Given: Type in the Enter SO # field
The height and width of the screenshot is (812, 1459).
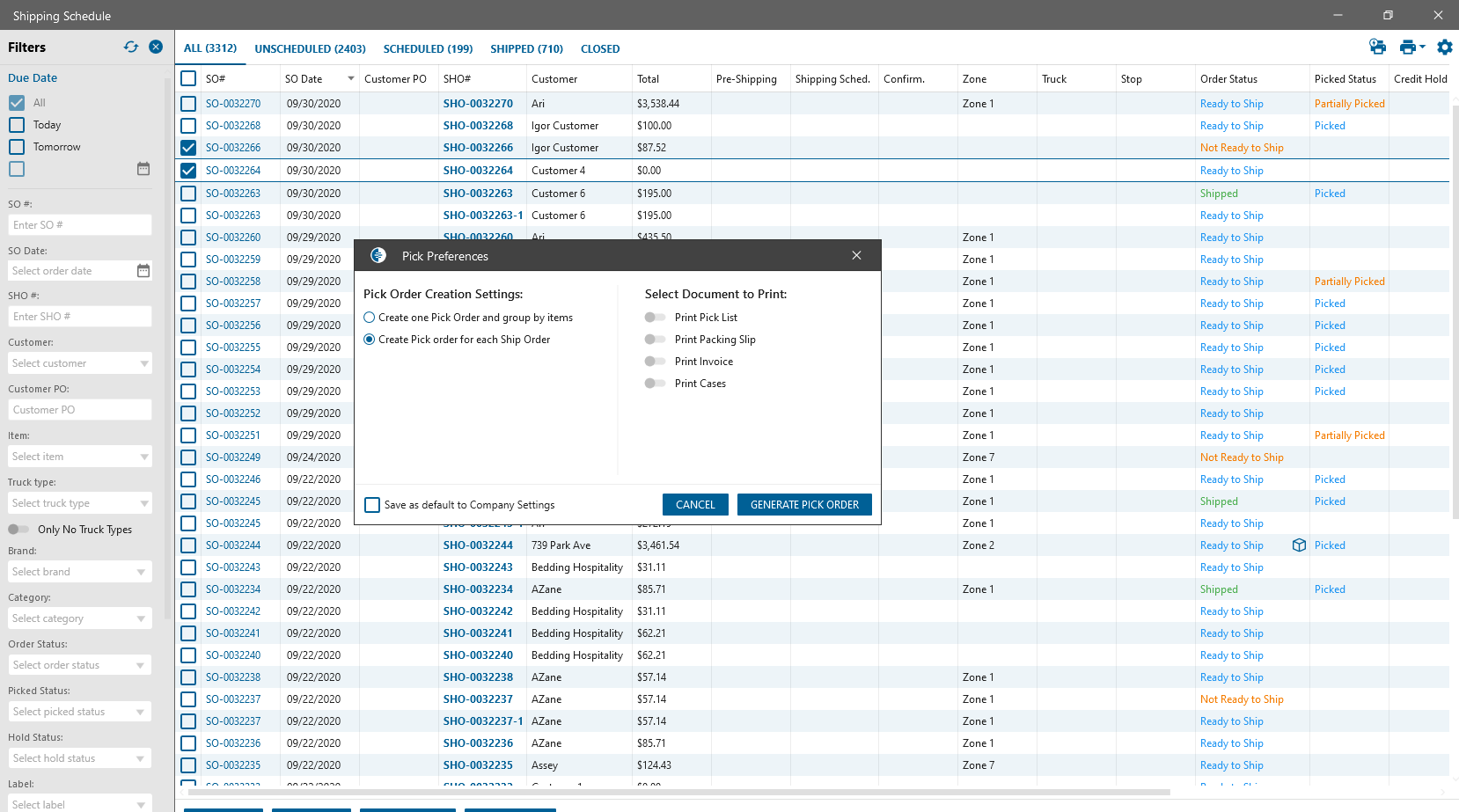Looking at the screenshot, I should pyautogui.click(x=80, y=225).
